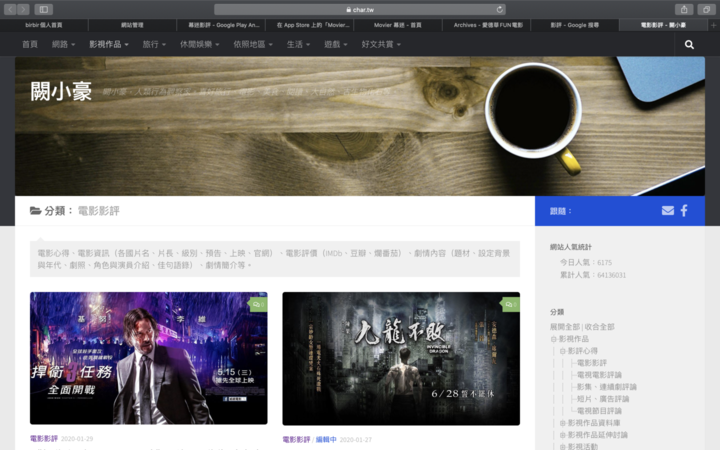The image size is (720, 450).
Task: Go back with the Safari back arrow
Action: 10,9
